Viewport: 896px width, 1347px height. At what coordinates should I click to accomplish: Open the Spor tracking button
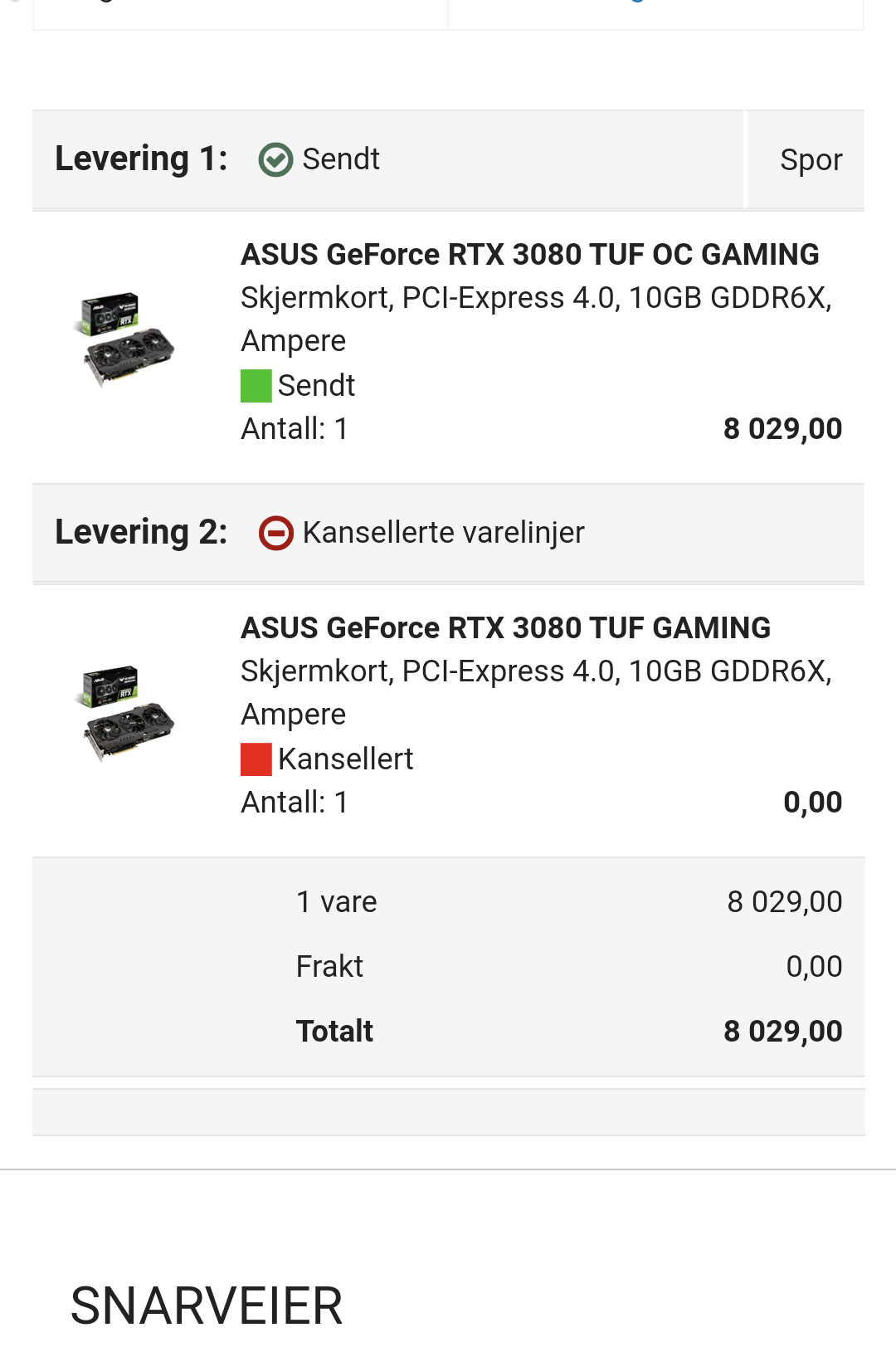pos(811,159)
